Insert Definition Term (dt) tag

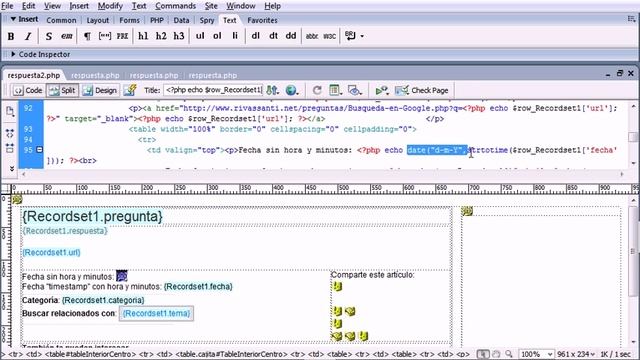[x=273, y=36]
